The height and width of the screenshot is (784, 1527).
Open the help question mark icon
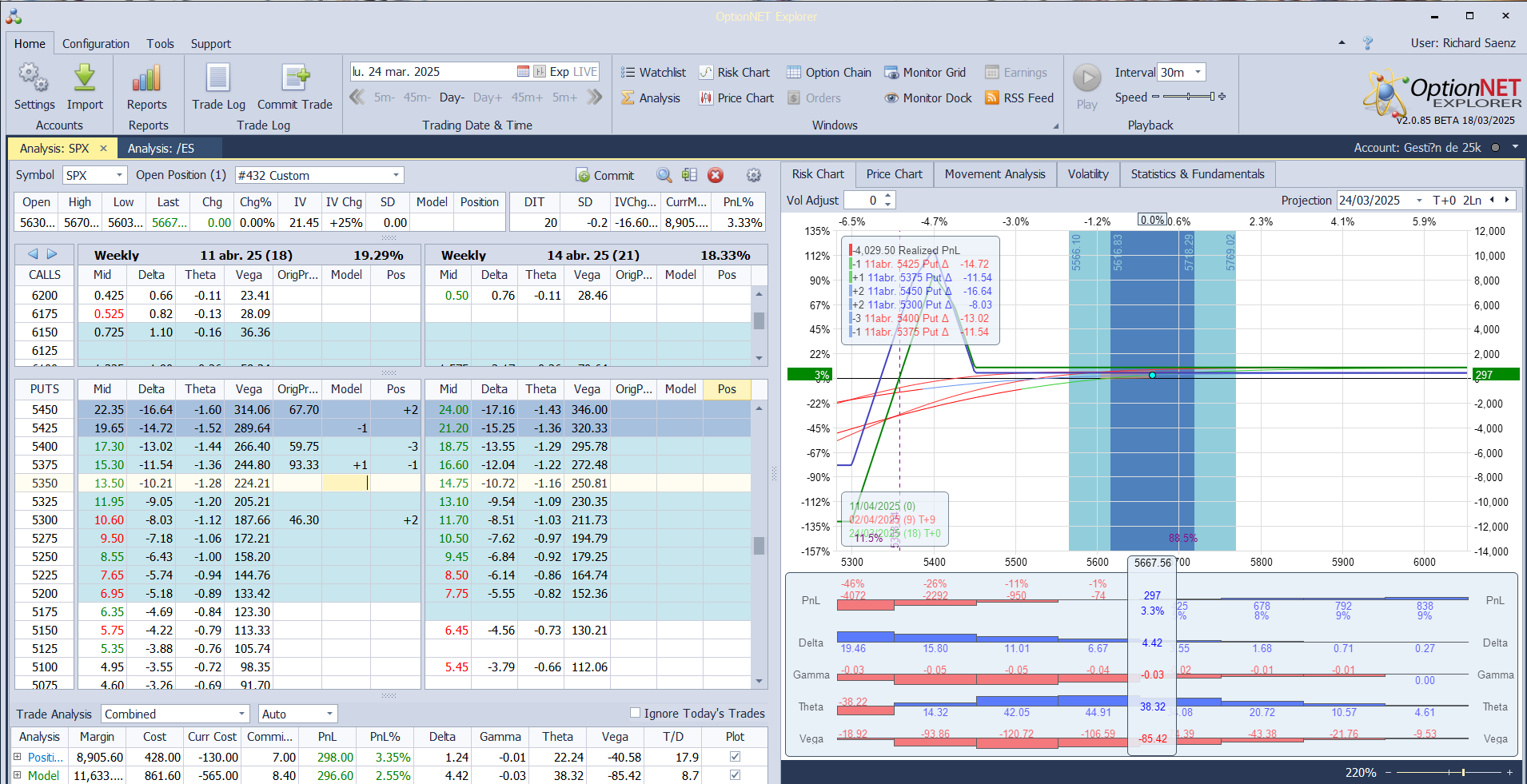click(1368, 43)
